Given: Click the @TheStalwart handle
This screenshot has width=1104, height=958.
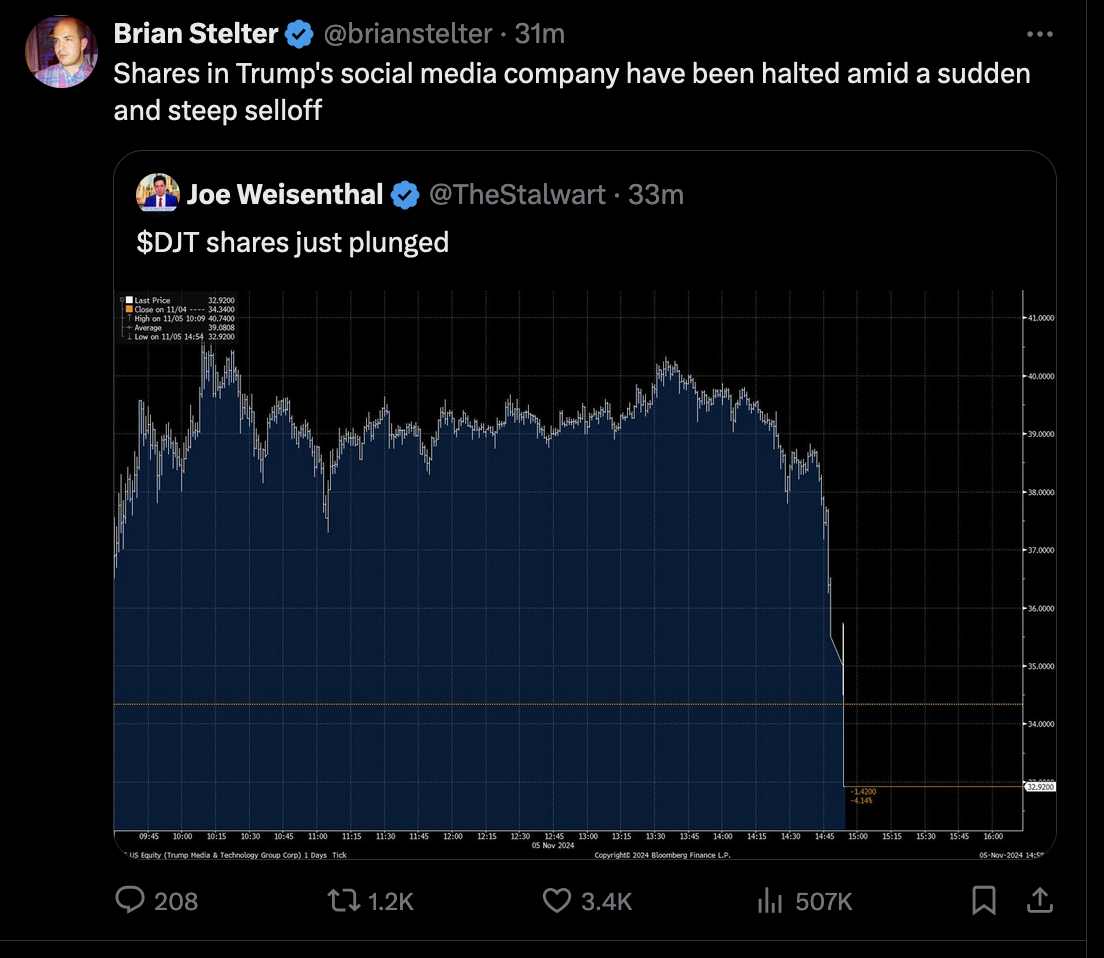Looking at the screenshot, I should point(518,194).
